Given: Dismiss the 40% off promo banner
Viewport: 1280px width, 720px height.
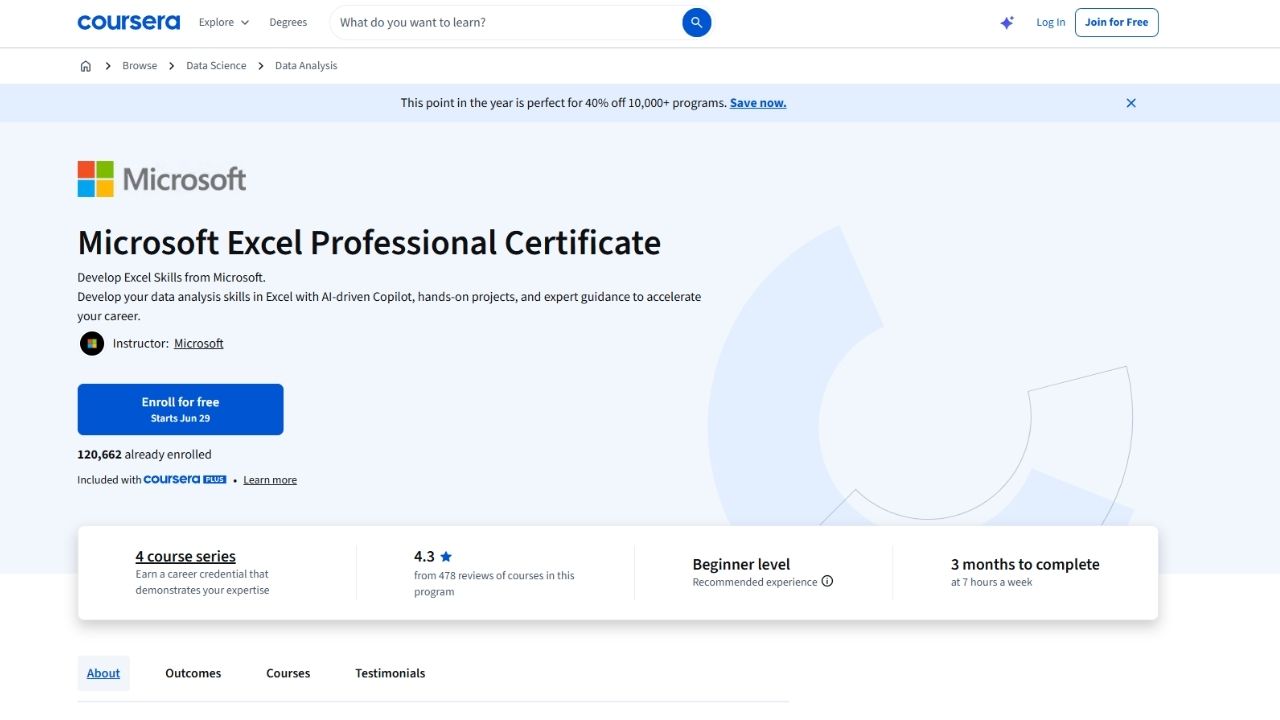Looking at the screenshot, I should click(1131, 103).
